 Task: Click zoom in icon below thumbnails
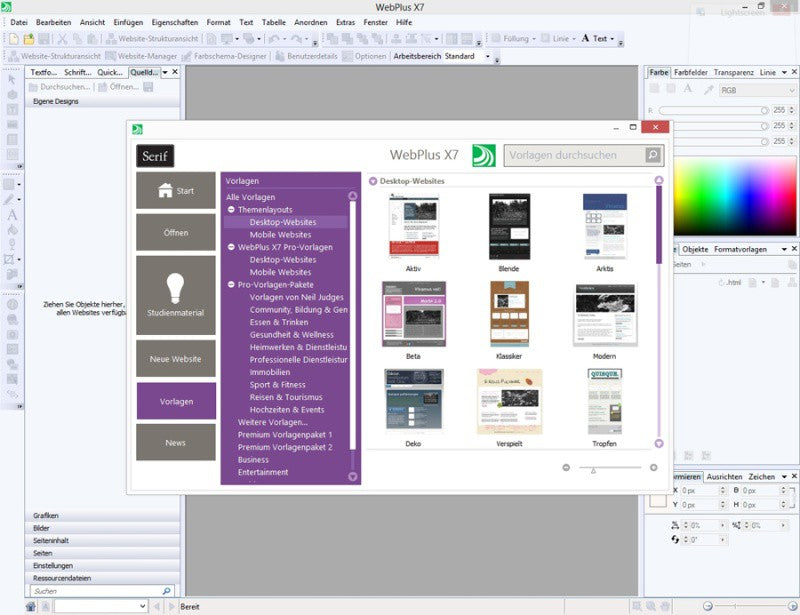[654, 468]
